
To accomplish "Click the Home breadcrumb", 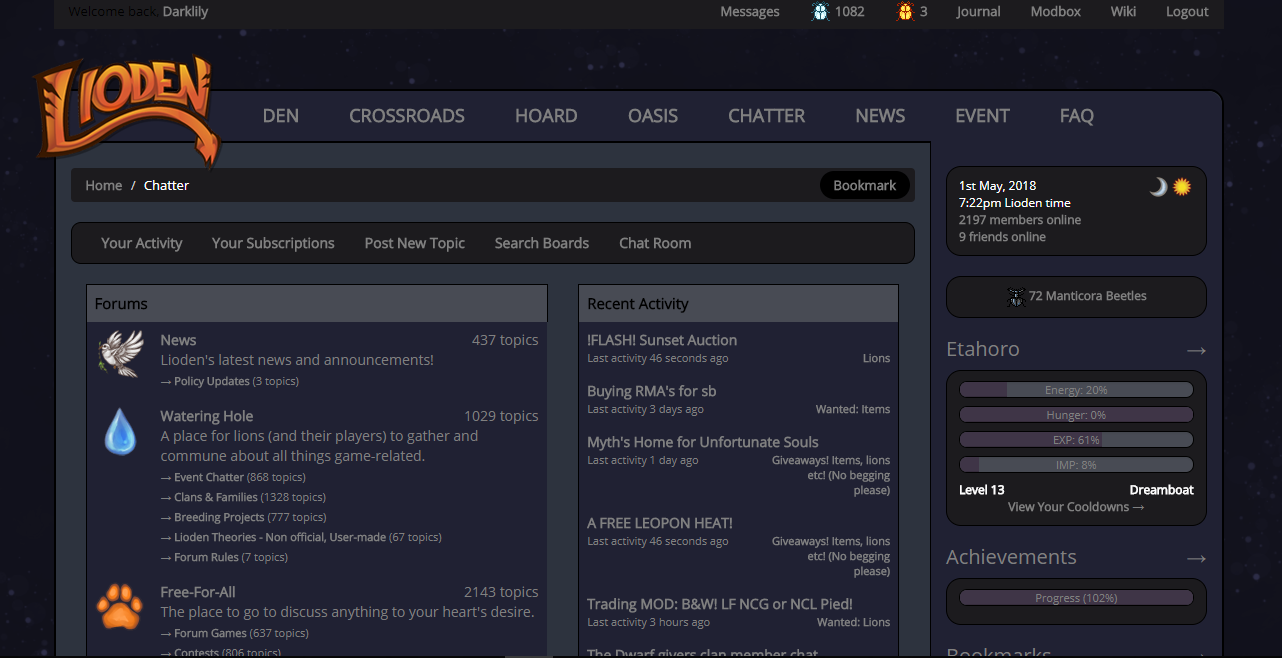I will tap(104, 185).
